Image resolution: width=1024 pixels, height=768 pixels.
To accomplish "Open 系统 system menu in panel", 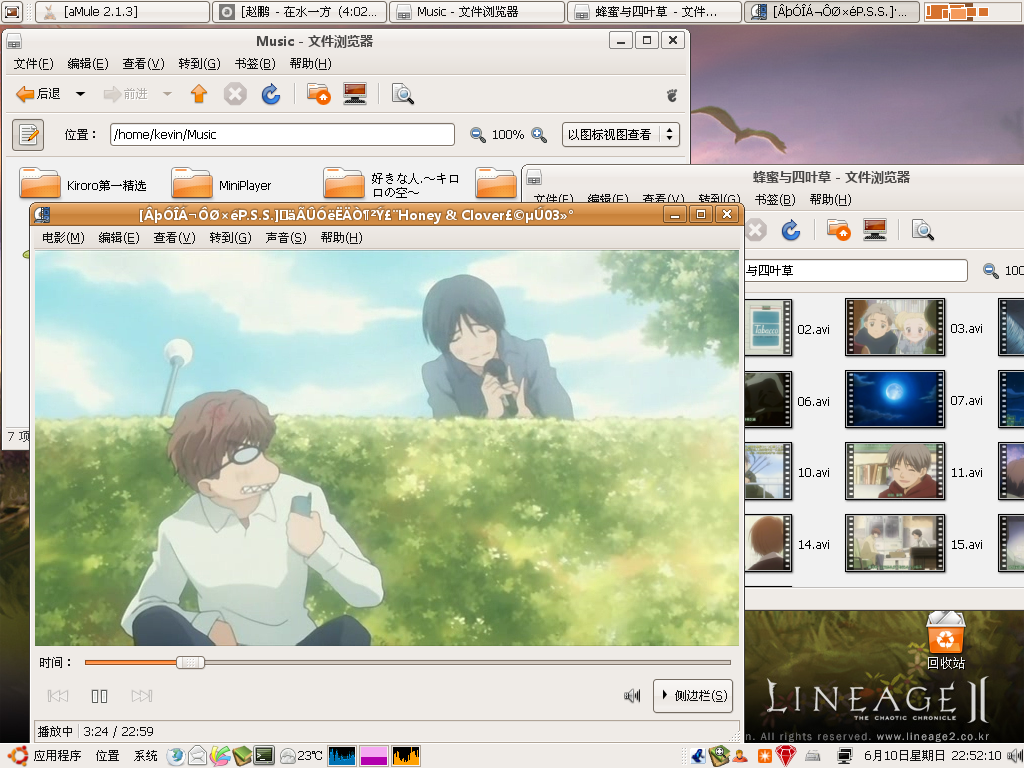I will coord(145,756).
